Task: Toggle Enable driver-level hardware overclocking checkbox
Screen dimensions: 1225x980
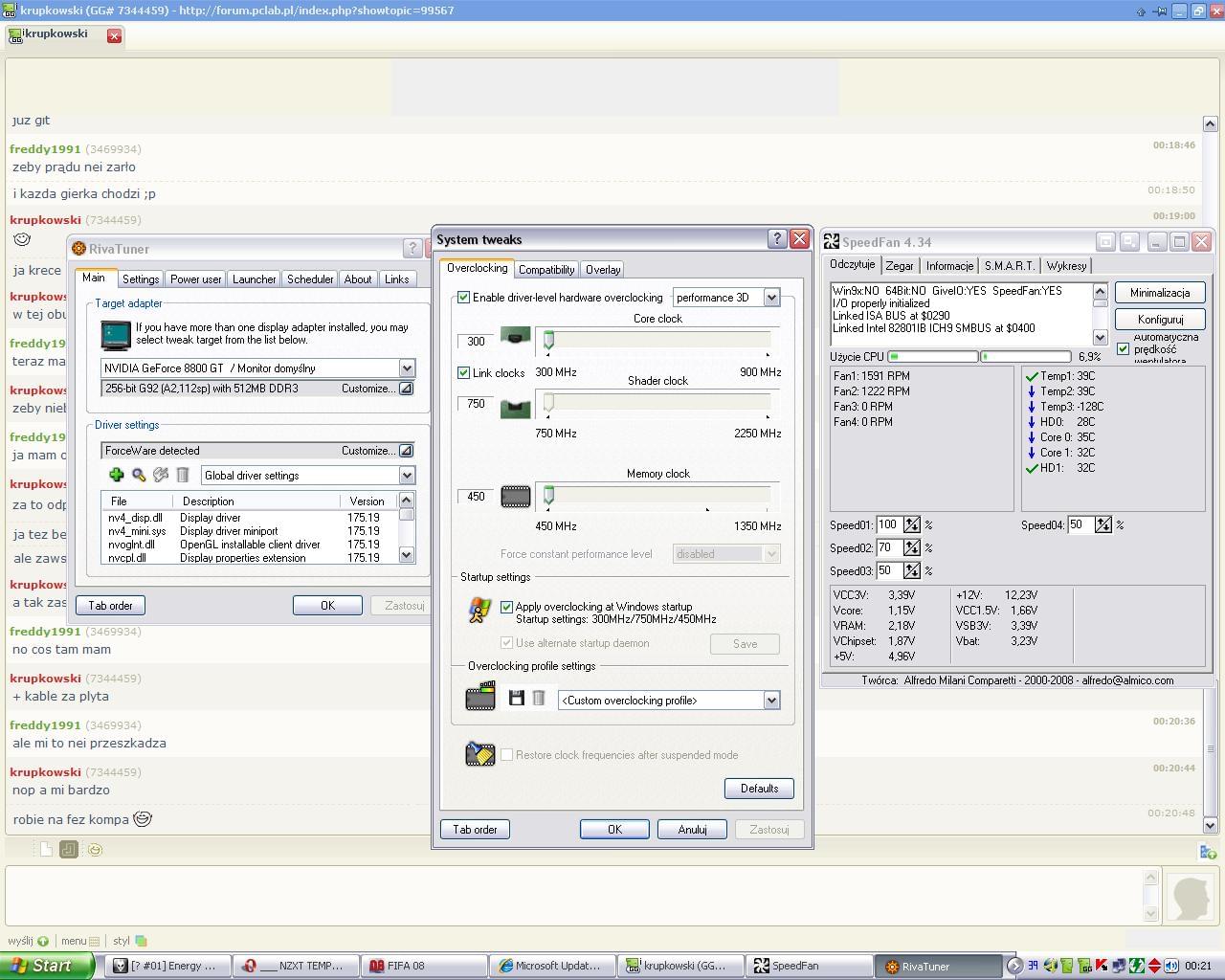Action: coord(463,298)
